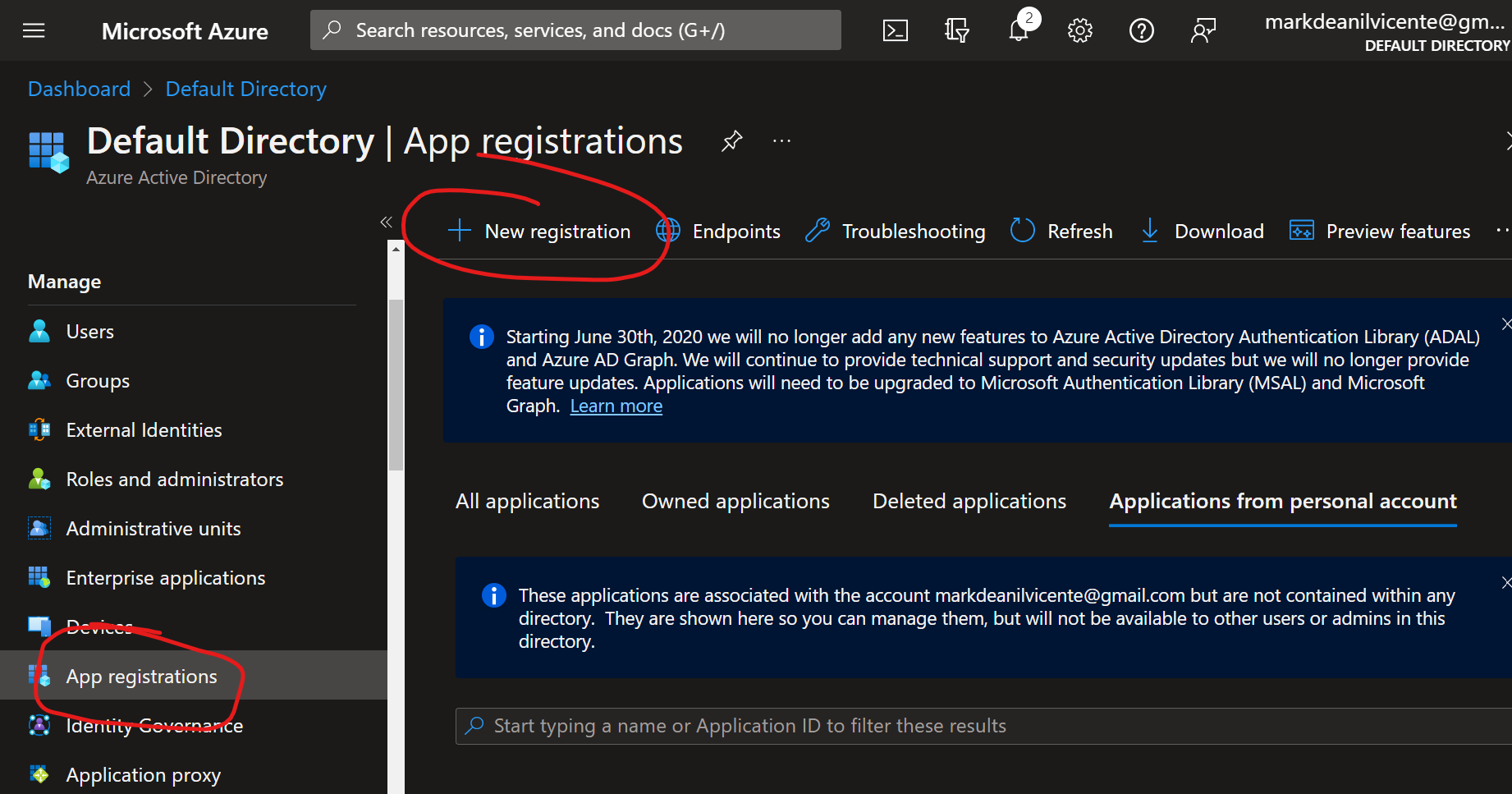Click the Azure Active Directory blade icon
The width and height of the screenshot is (1512, 794).
point(48,152)
